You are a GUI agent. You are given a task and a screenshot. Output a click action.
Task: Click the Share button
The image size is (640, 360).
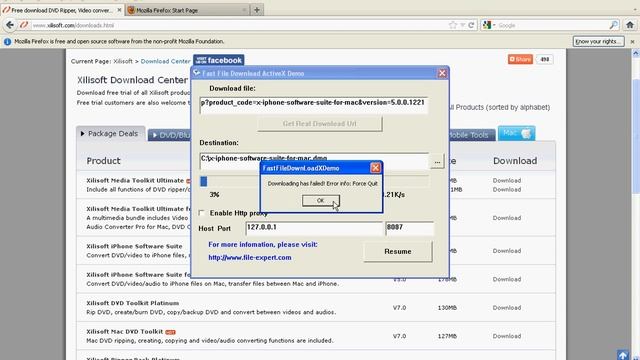(520, 59)
